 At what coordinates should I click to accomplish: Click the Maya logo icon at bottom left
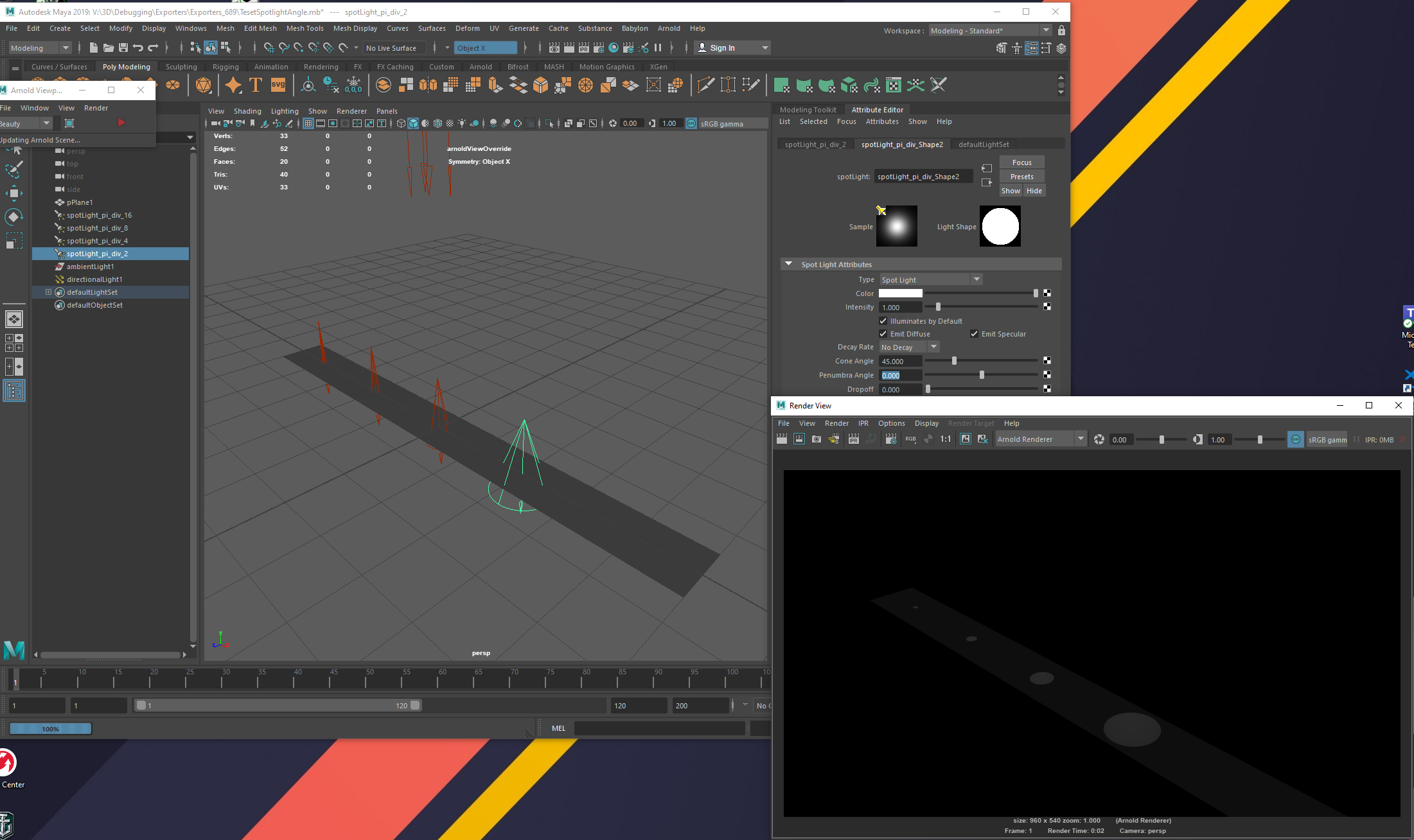(14, 650)
